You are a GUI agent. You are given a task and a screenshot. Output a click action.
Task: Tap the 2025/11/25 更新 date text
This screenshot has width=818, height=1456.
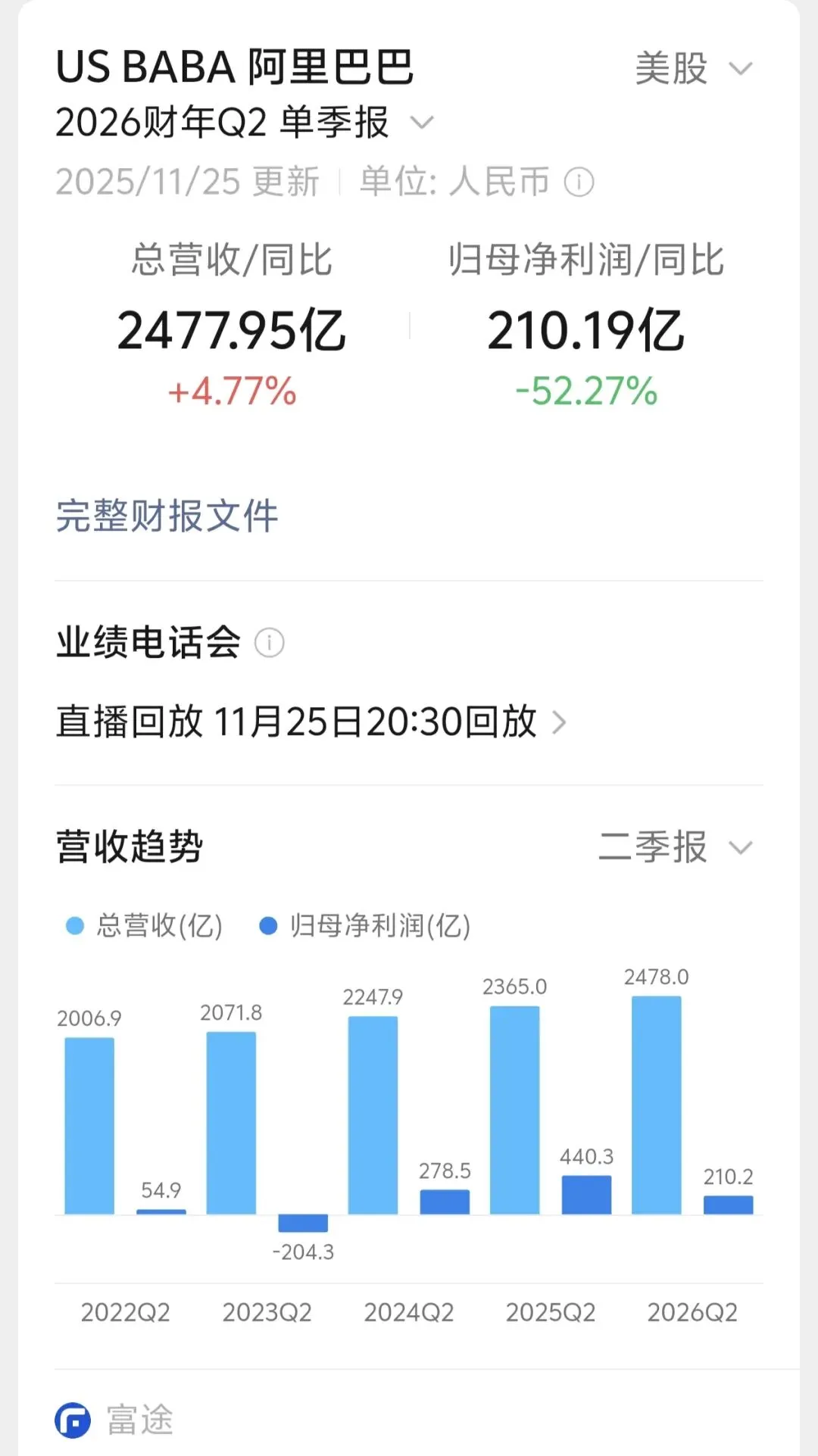tap(188, 182)
